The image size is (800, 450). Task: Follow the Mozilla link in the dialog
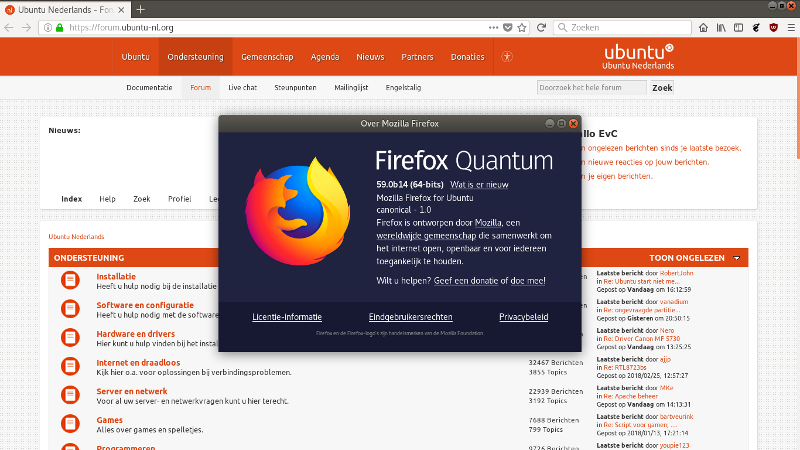tap(488, 223)
